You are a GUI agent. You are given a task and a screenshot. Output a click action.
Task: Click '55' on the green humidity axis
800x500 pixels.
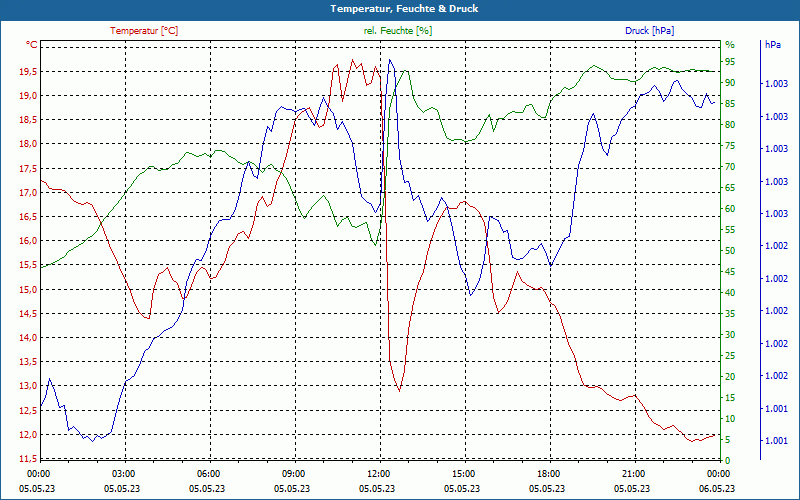(x=730, y=230)
